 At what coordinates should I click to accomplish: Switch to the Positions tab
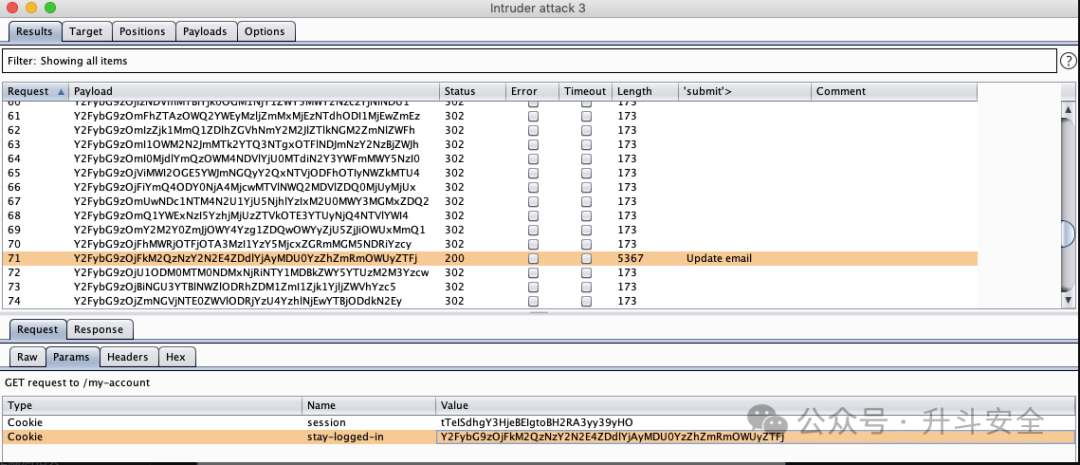[x=142, y=32]
